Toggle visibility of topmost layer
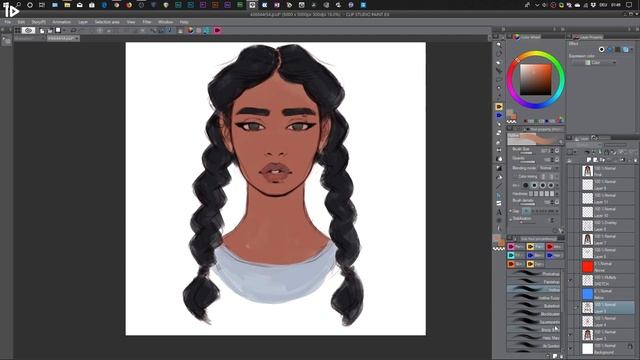640x360 pixels. pyautogui.click(x=571, y=171)
